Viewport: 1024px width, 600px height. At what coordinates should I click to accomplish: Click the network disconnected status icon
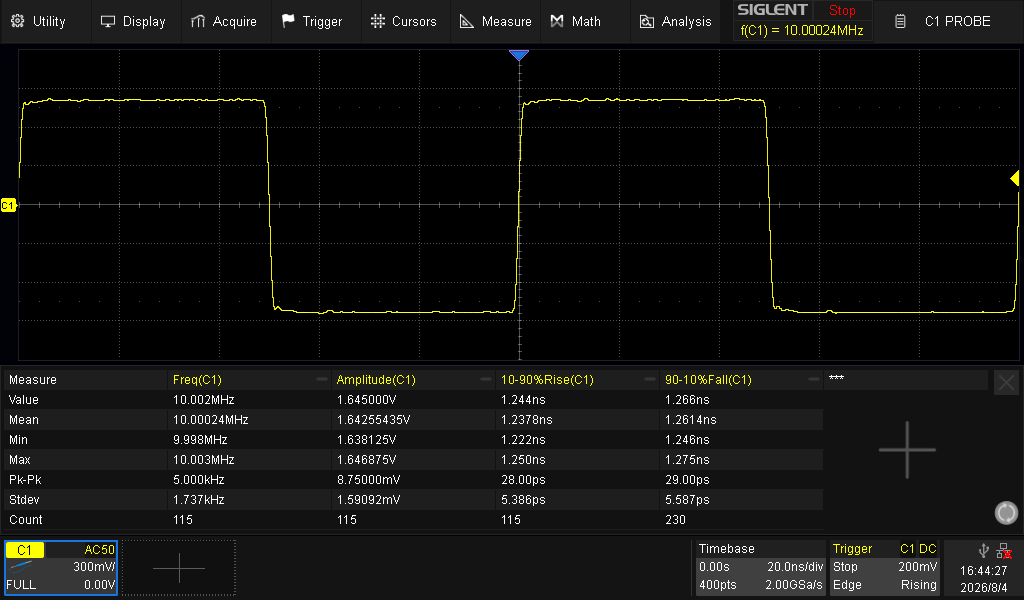[x=1004, y=551]
